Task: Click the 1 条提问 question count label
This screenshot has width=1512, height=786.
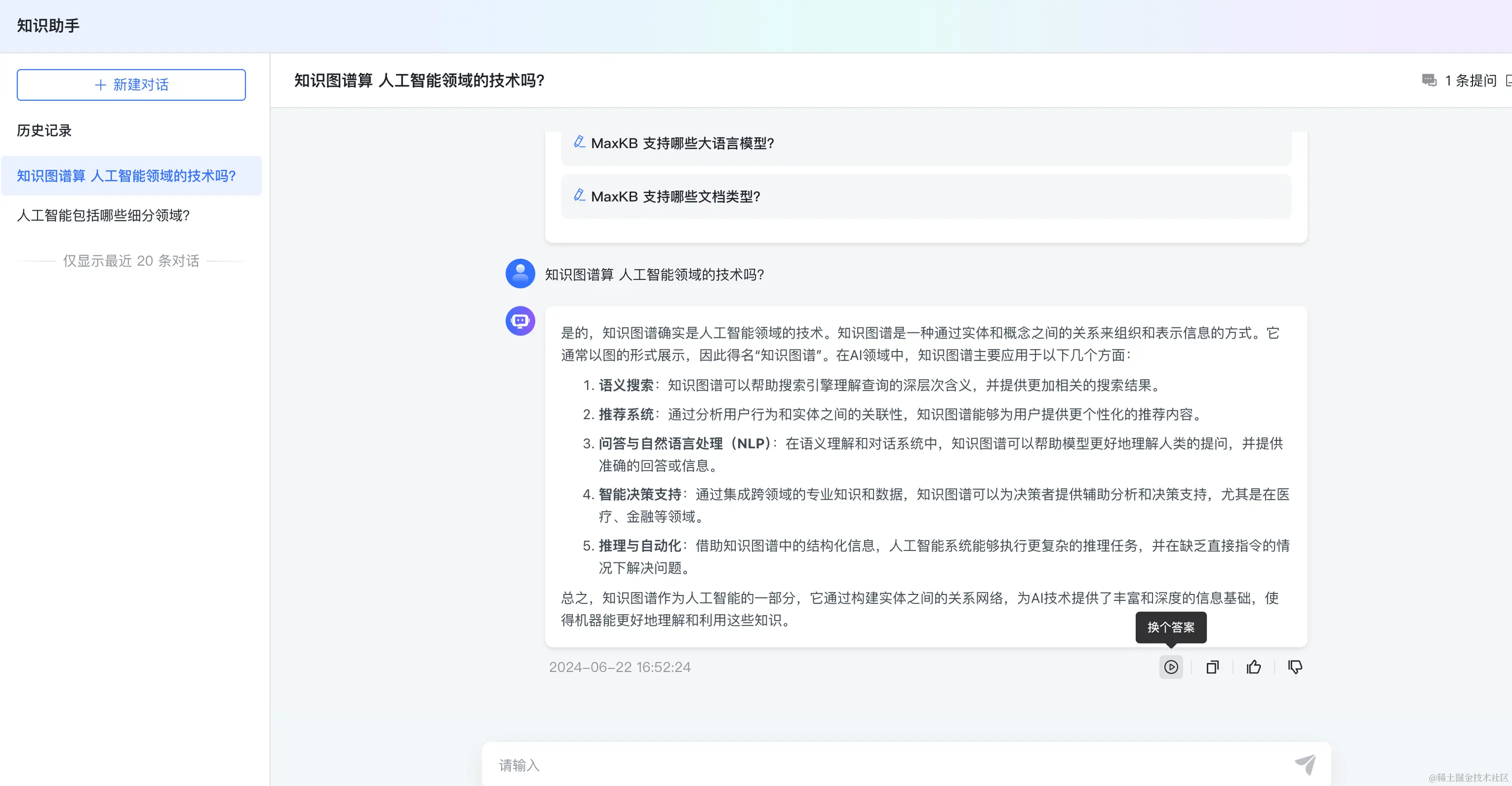Action: click(x=1470, y=80)
